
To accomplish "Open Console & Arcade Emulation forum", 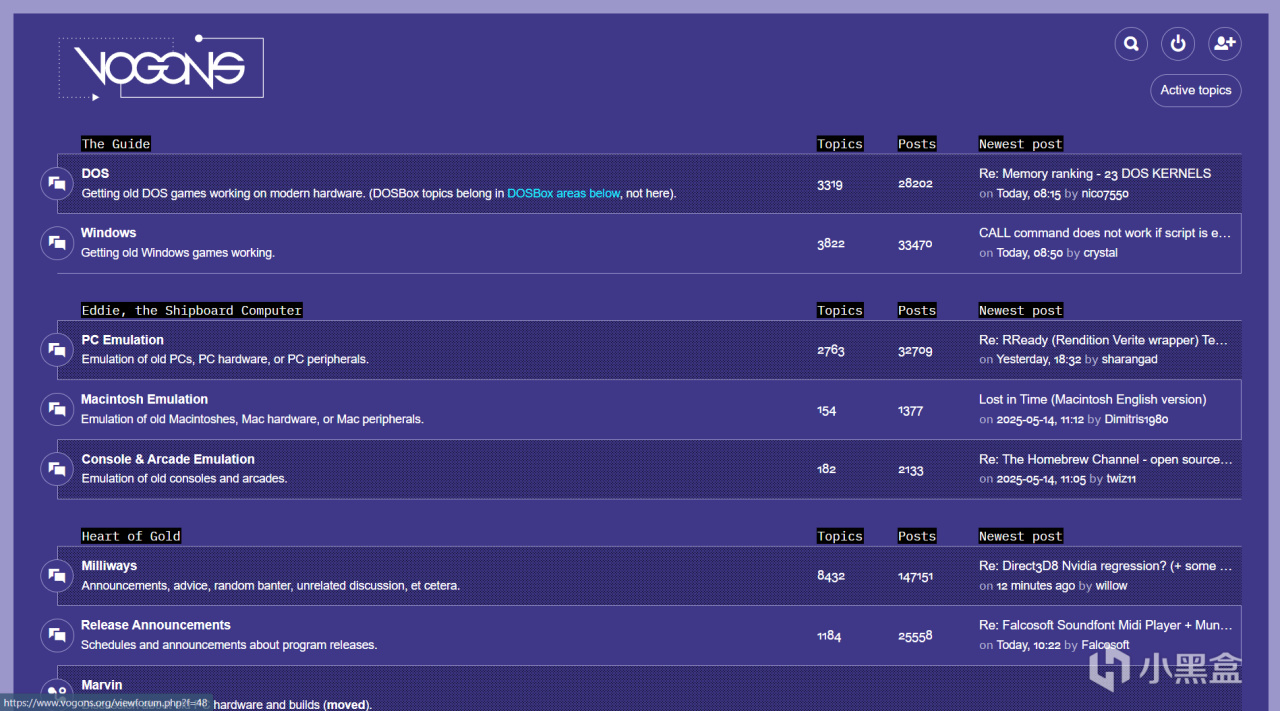I will (x=168, y=459).
